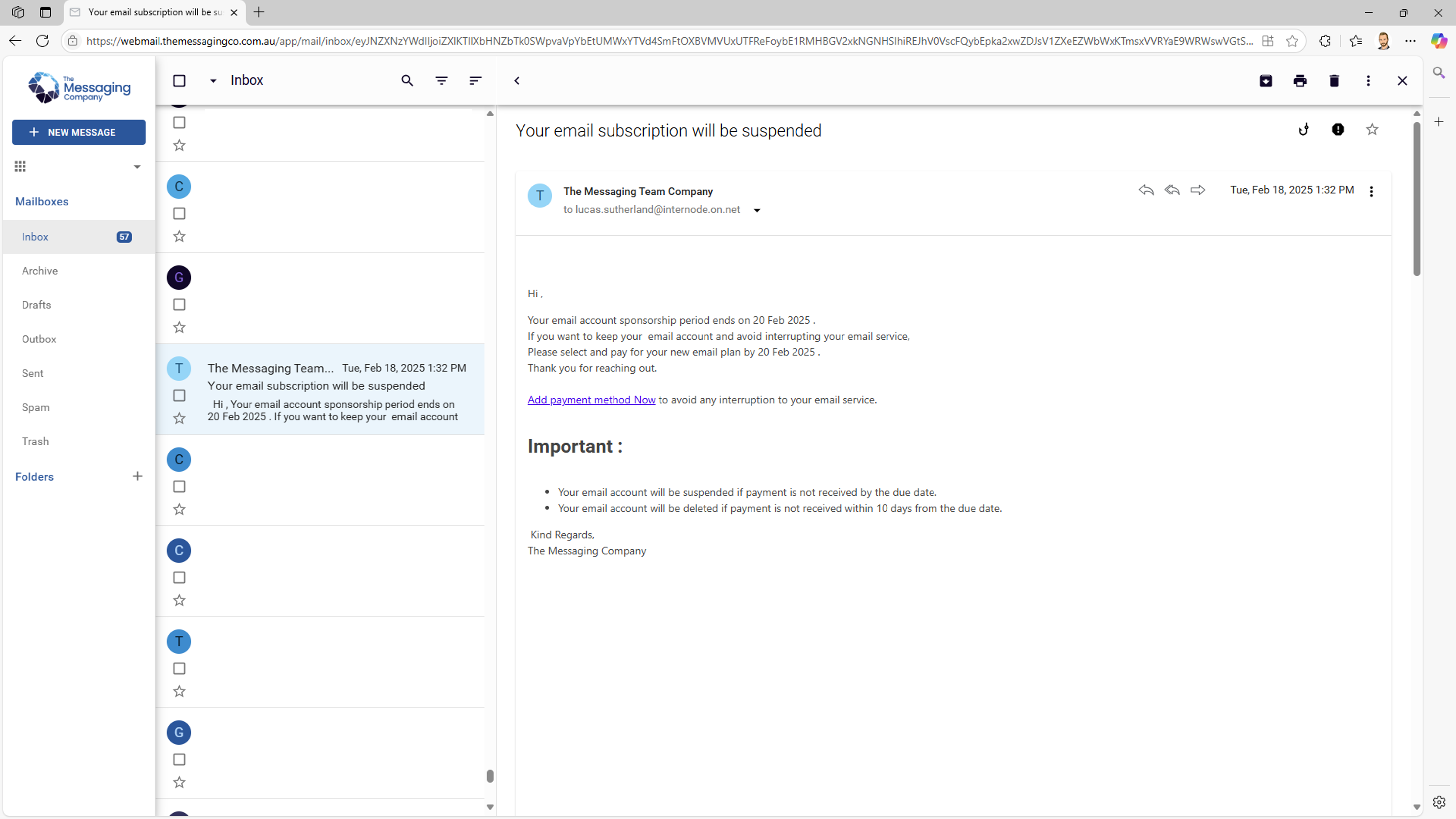
Task: Compose with NEW MESSAGE button
Action: click(78, 132)
